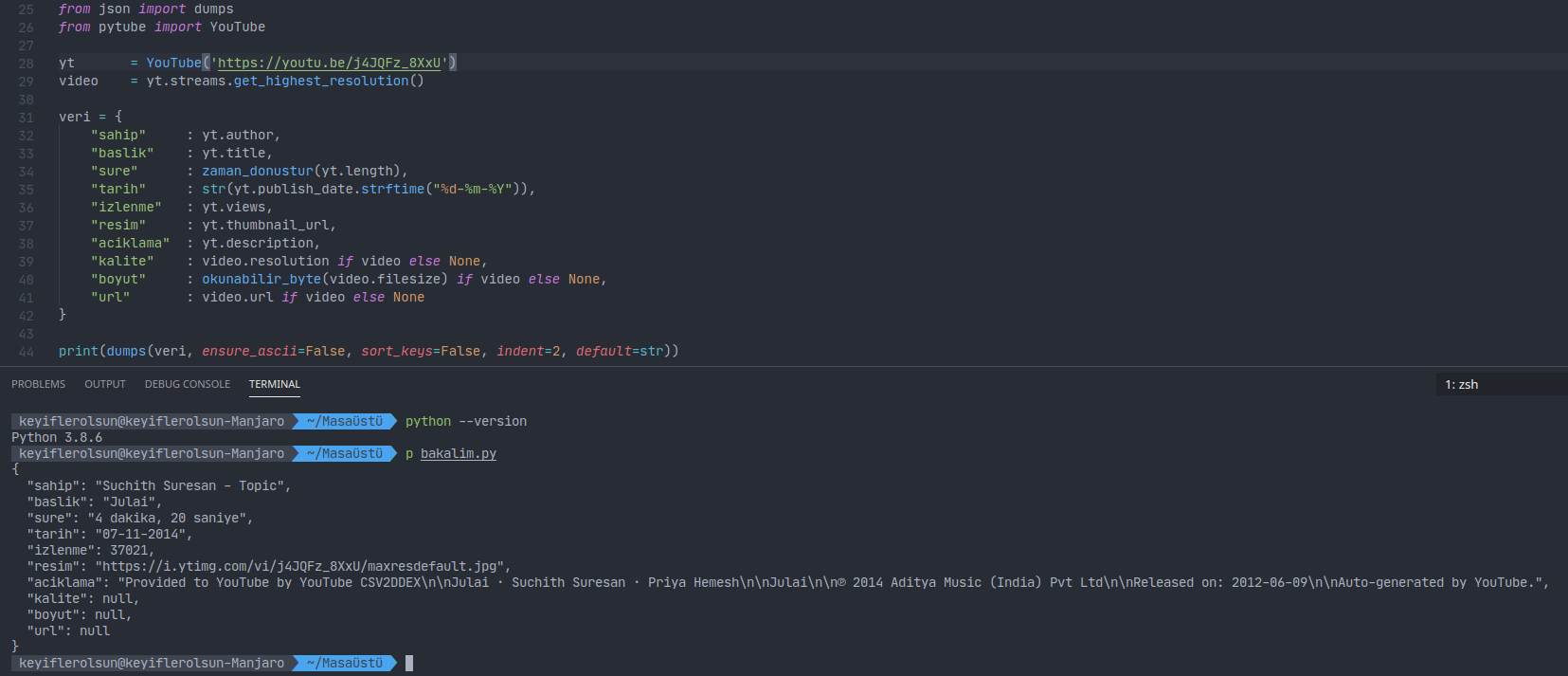Click 'sort_keys' parameter in print statement

397,351
